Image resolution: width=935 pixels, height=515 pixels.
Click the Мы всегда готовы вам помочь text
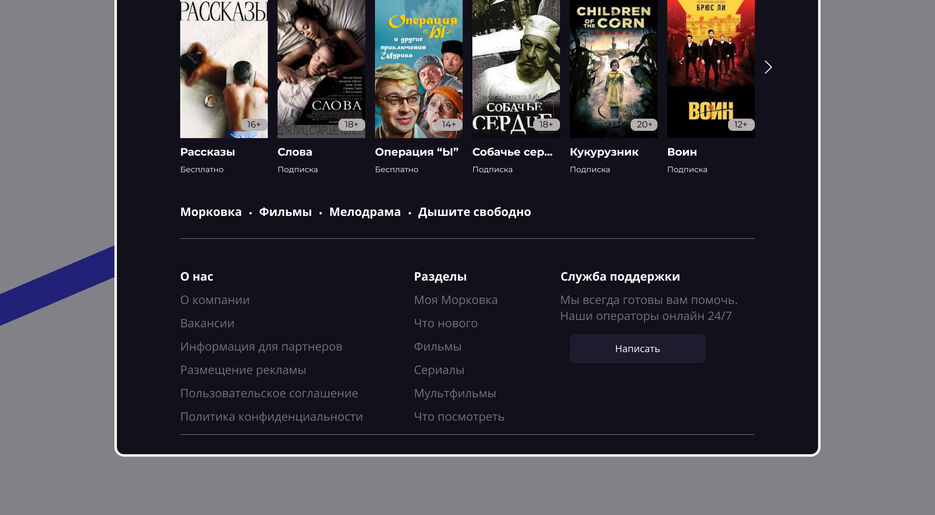click(x=649, y=300)
